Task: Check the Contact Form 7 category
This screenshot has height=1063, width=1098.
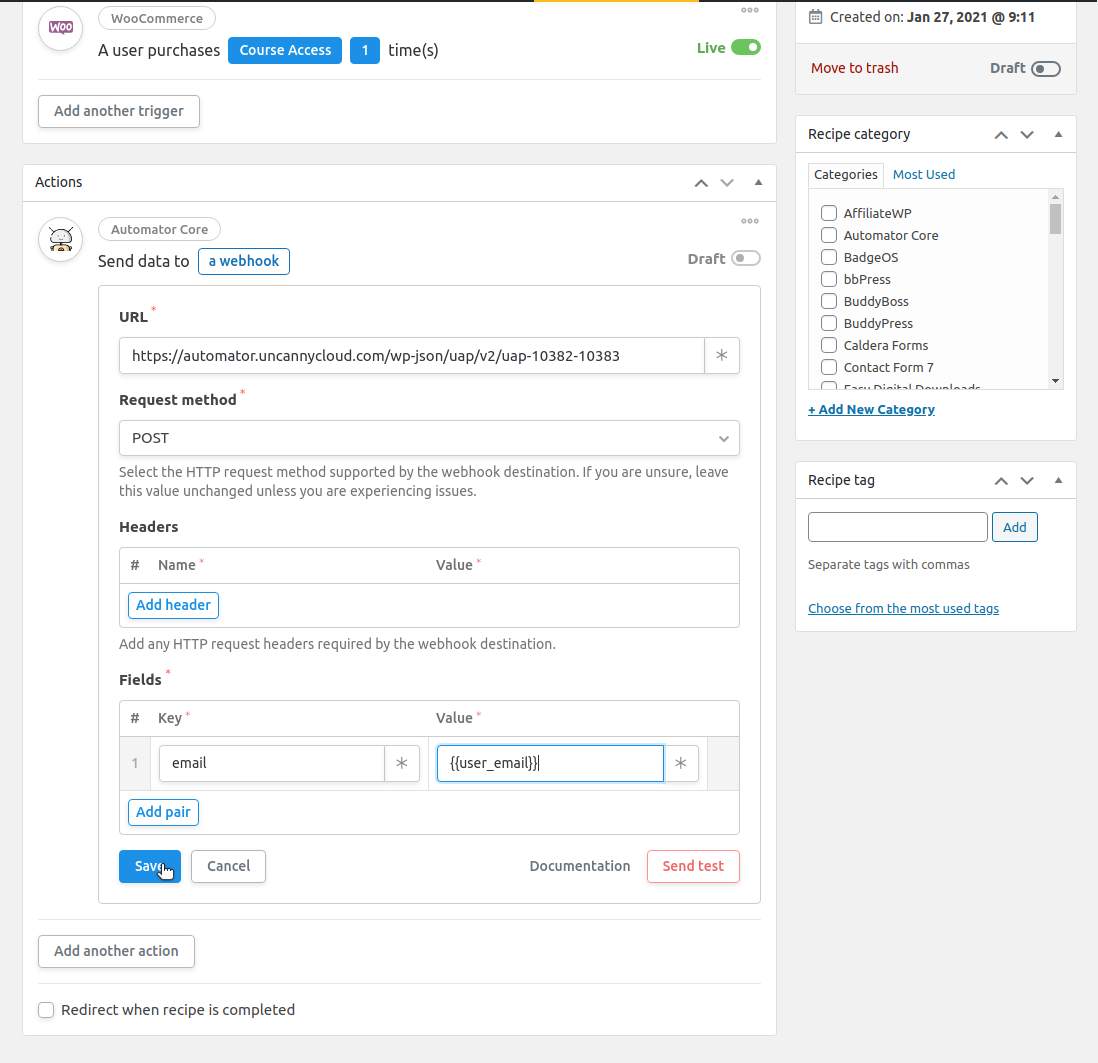Action: (x=828, y=367)
